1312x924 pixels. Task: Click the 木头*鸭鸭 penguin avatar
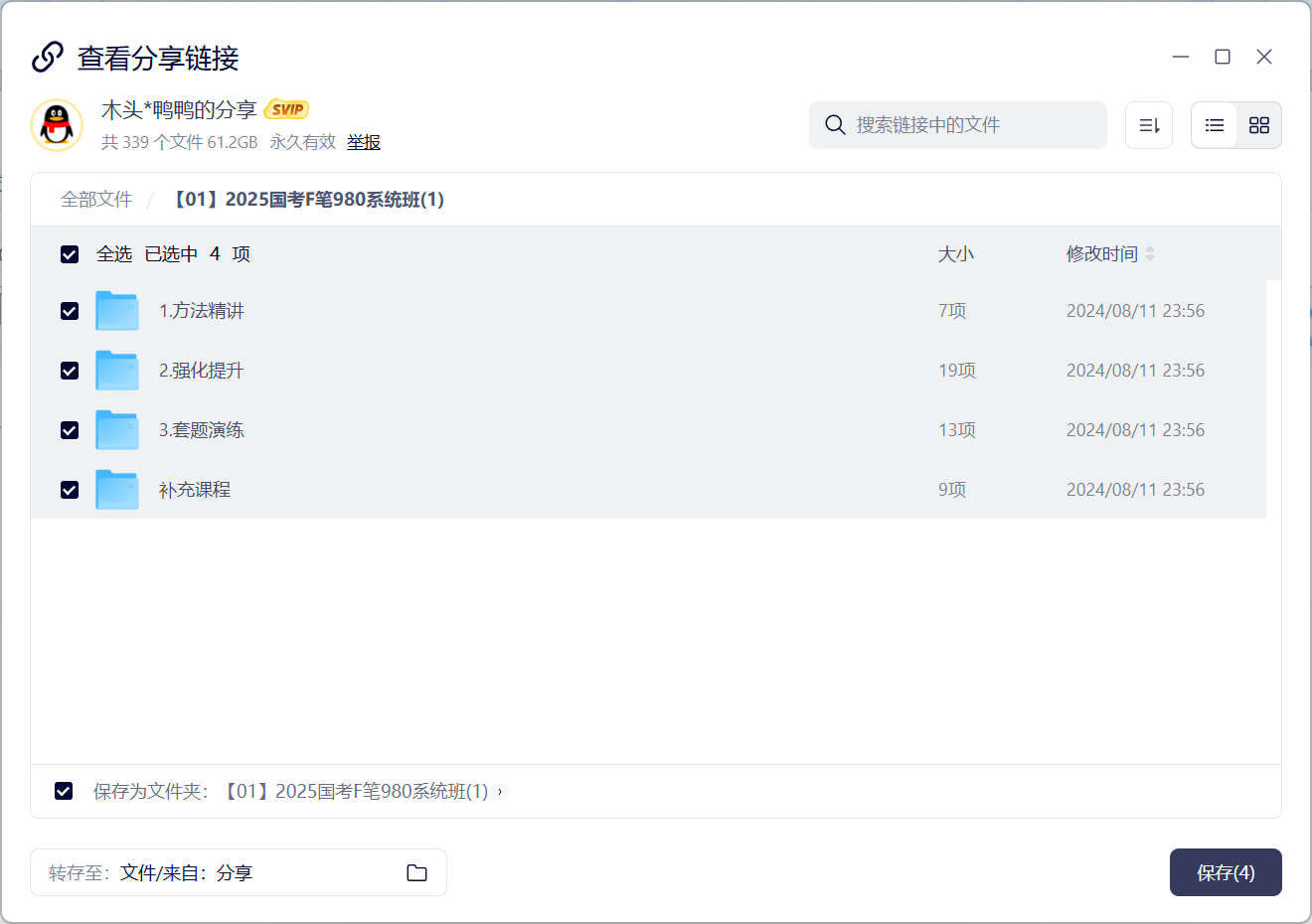coord(57,125)
